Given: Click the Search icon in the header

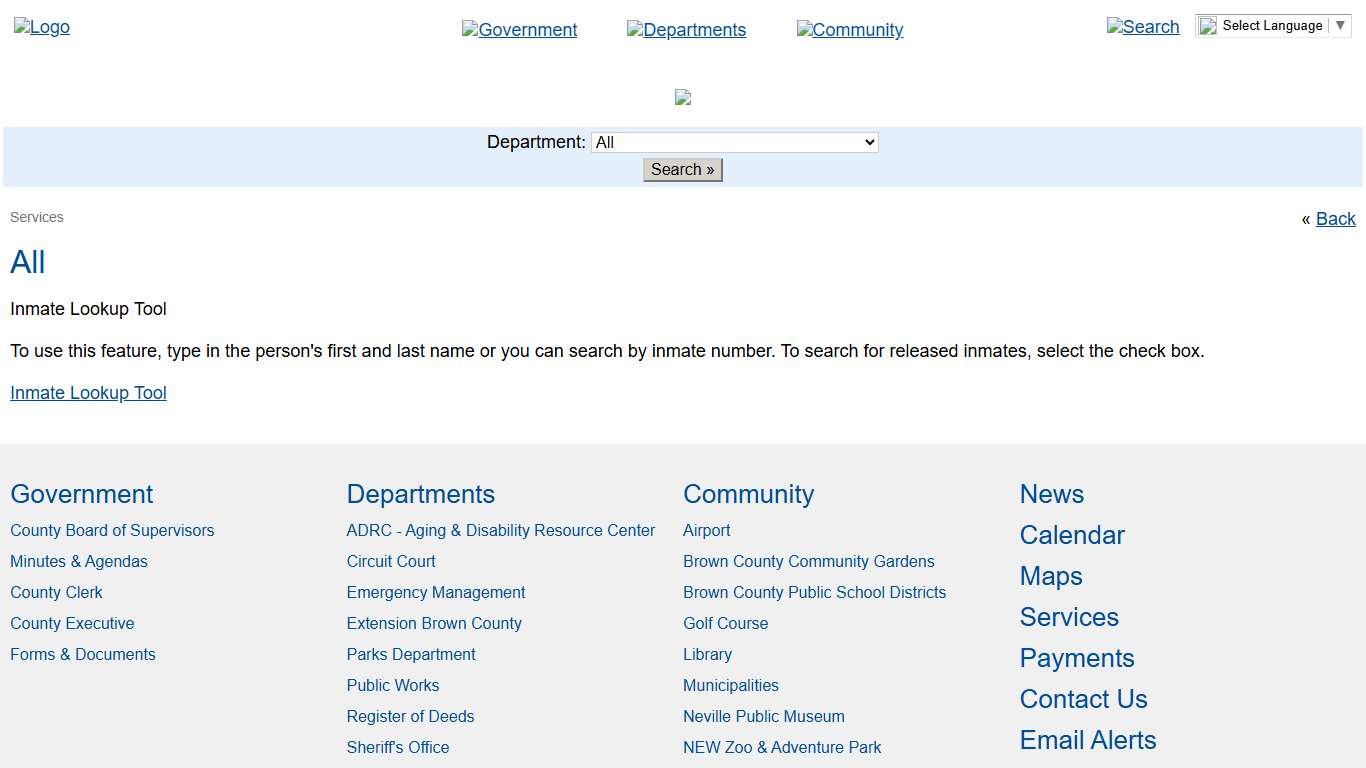Looking at the screenshot, I should (1143, 27).
